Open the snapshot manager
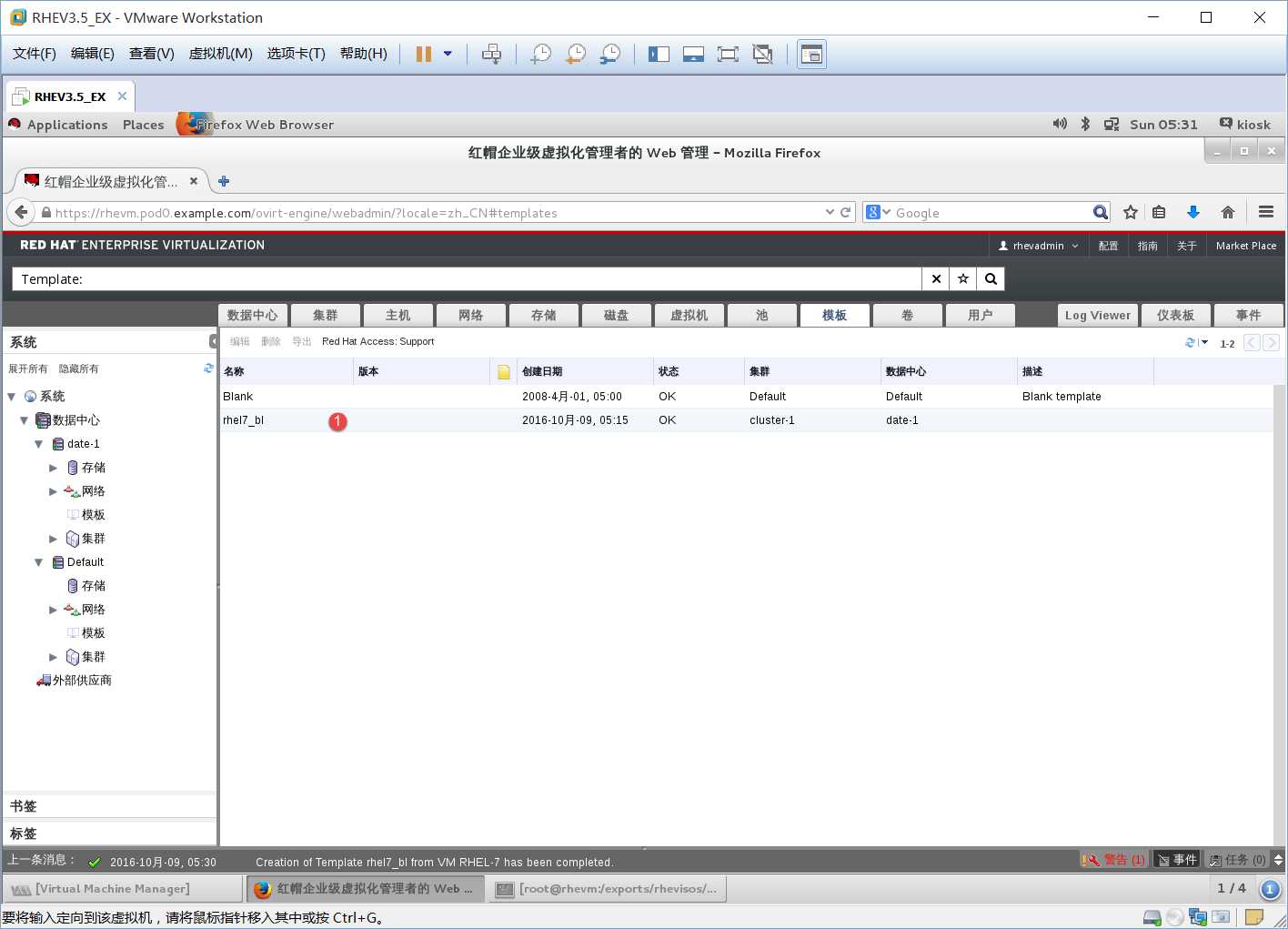This screenshot has height=929, width=1288. 610,54
